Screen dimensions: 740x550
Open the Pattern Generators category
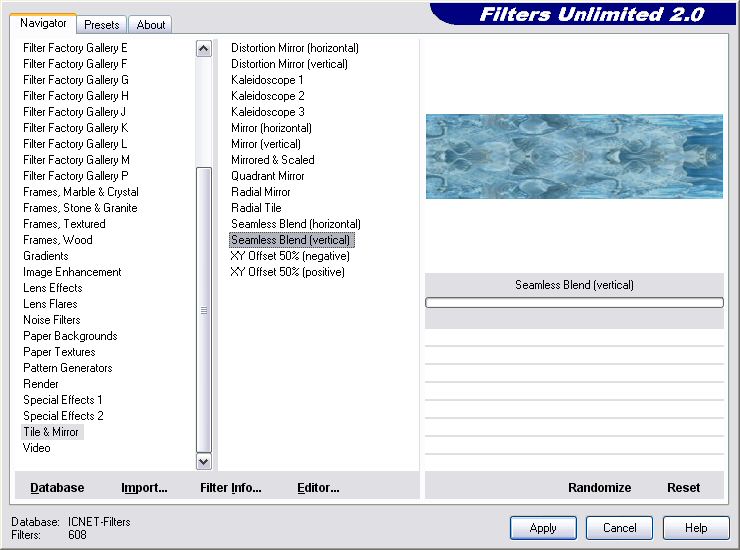click(67, 368)
